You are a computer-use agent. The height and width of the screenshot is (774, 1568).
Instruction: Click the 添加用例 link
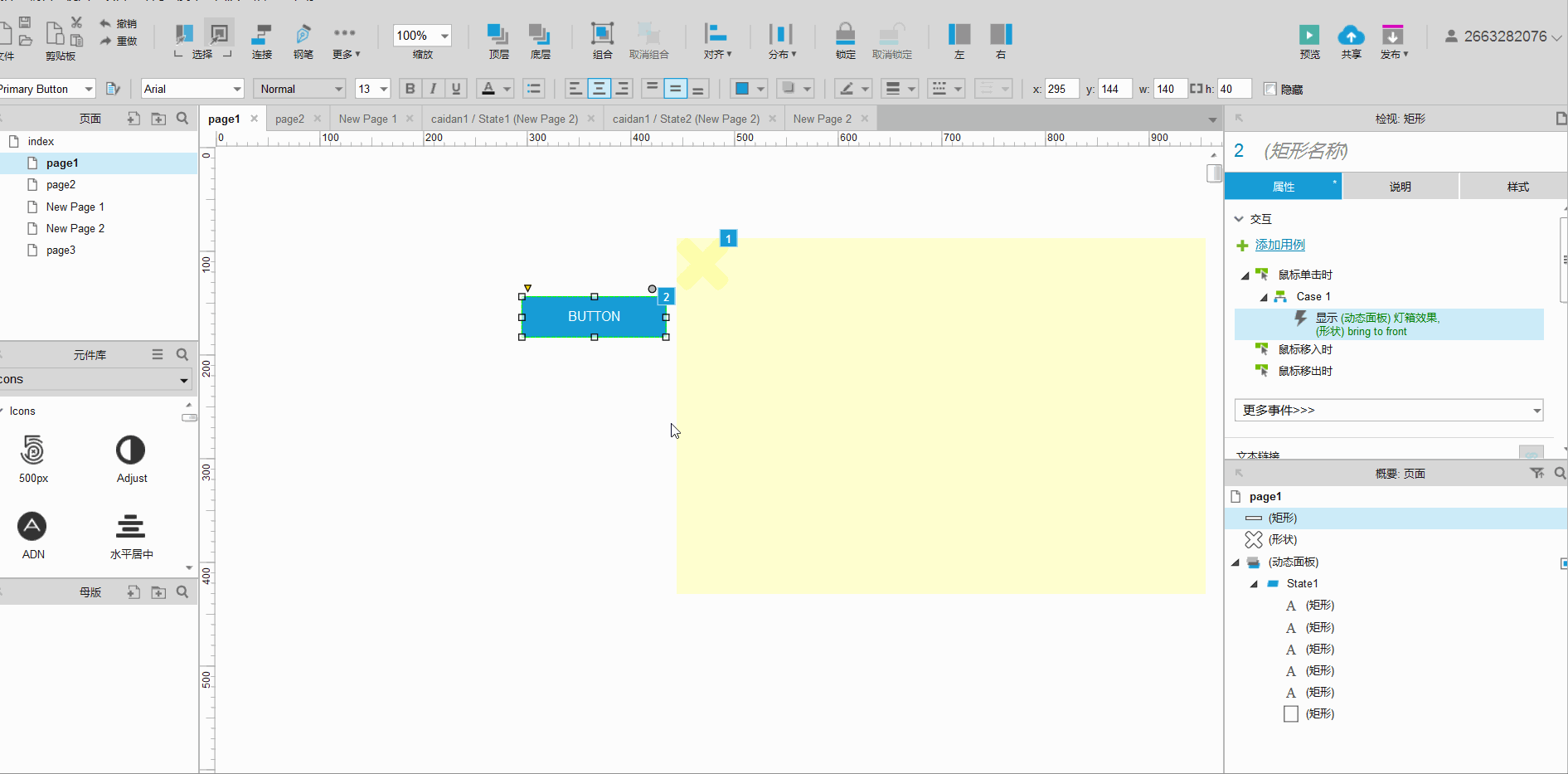1279,245
